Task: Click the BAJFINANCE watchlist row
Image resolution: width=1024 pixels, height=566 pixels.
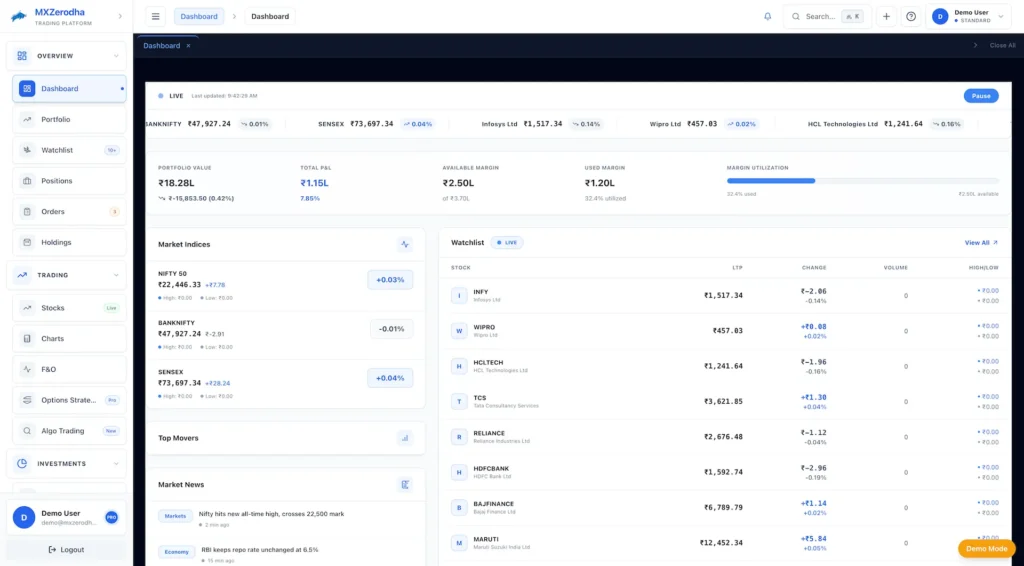Action: coord(725,507)
